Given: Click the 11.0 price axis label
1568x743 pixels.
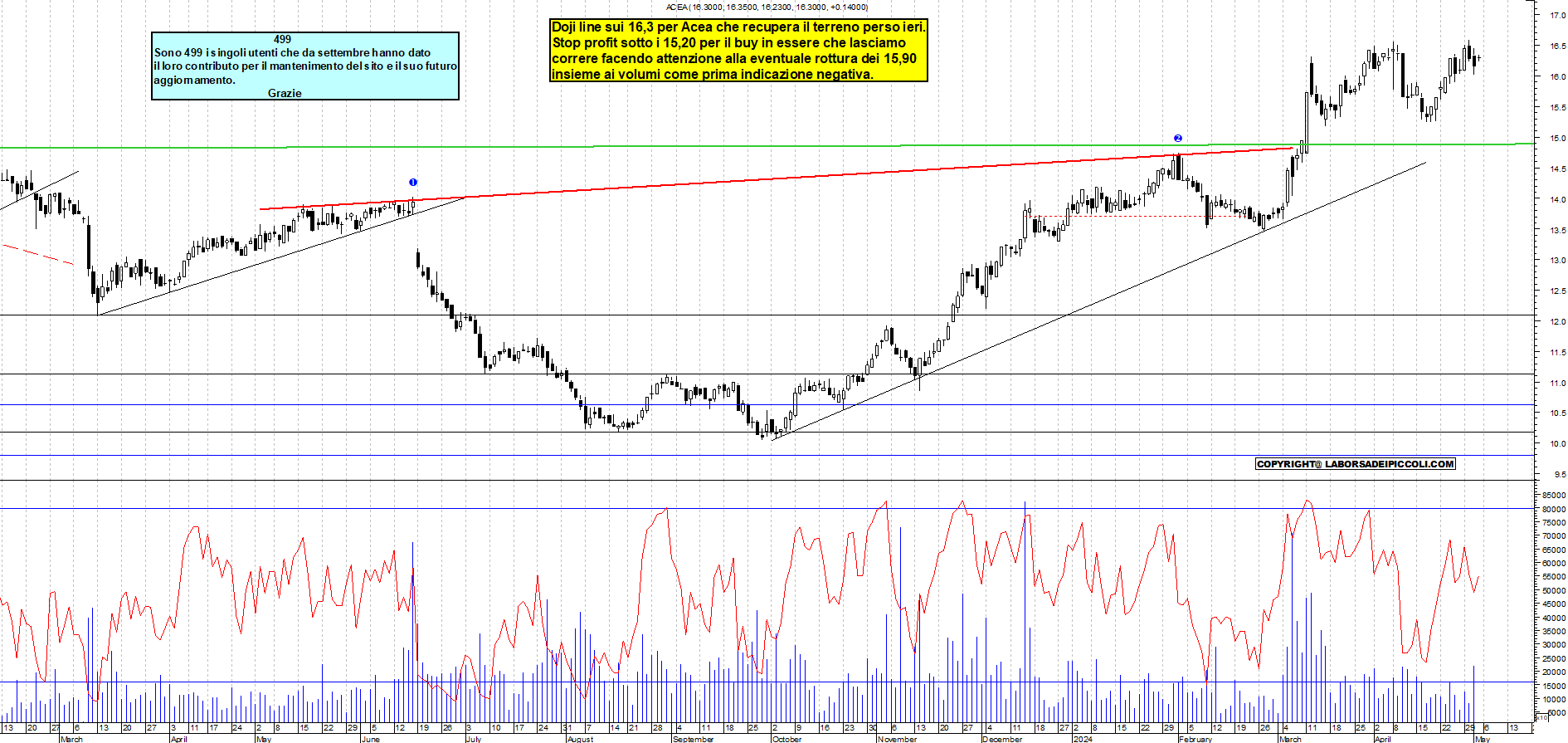Looking at the screenshot, I should [1558, 383].
